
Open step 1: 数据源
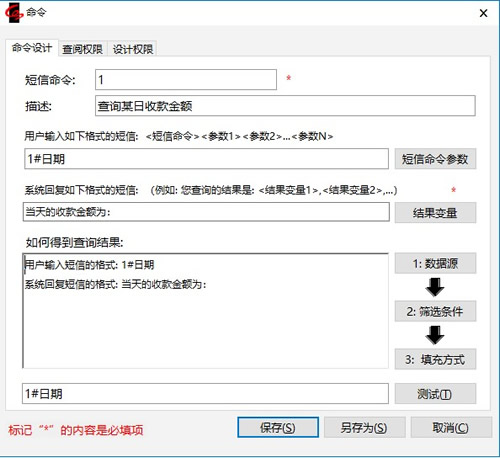point(435,263)
